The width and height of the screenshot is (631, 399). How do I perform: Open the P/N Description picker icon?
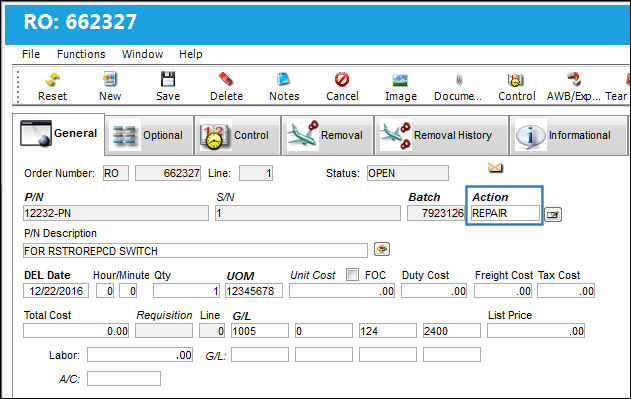tap(381, 249)
